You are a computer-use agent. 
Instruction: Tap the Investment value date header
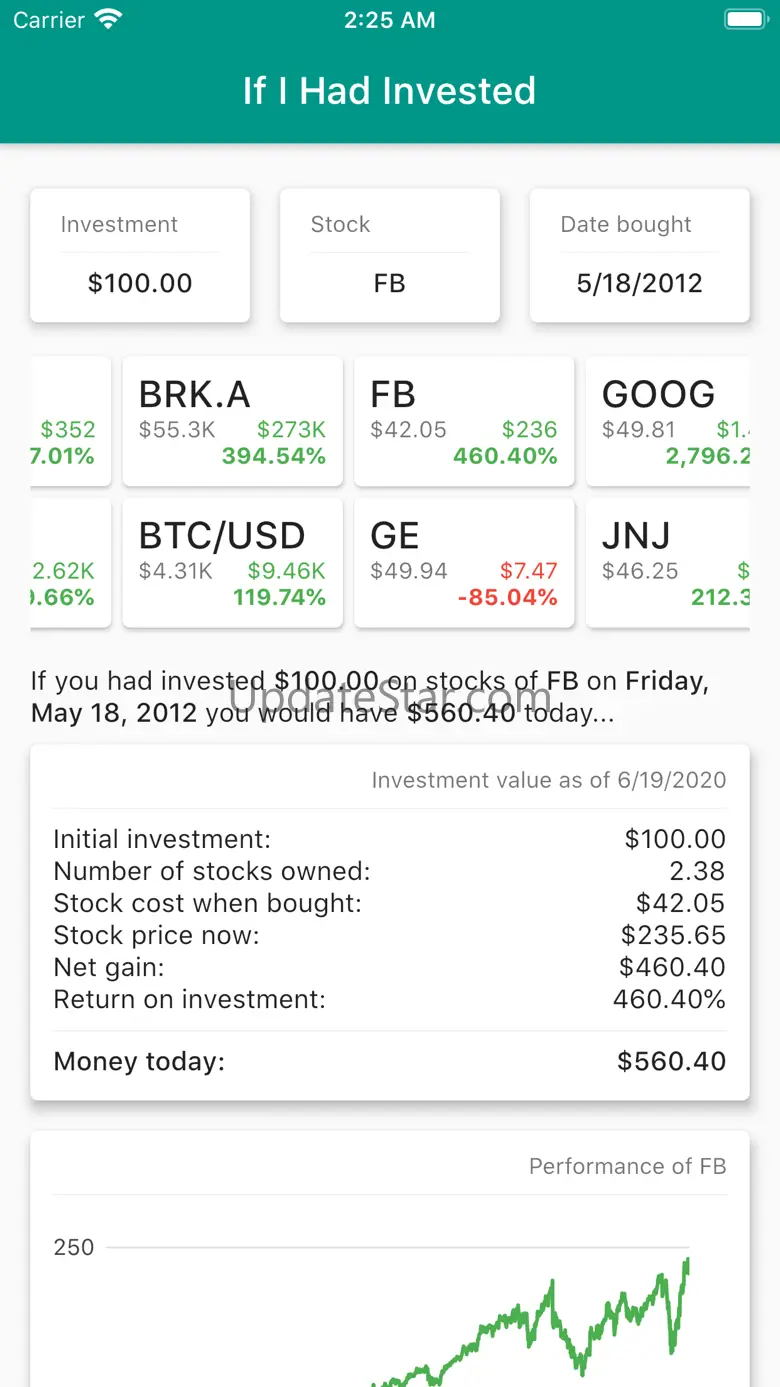(x=548, y=780)
